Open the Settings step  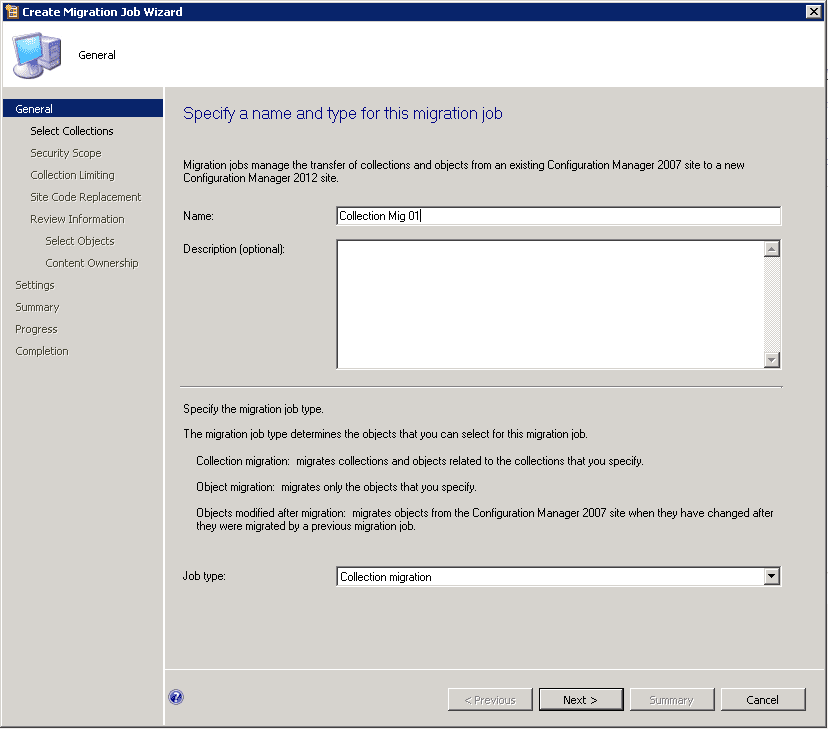coord(35,285)
